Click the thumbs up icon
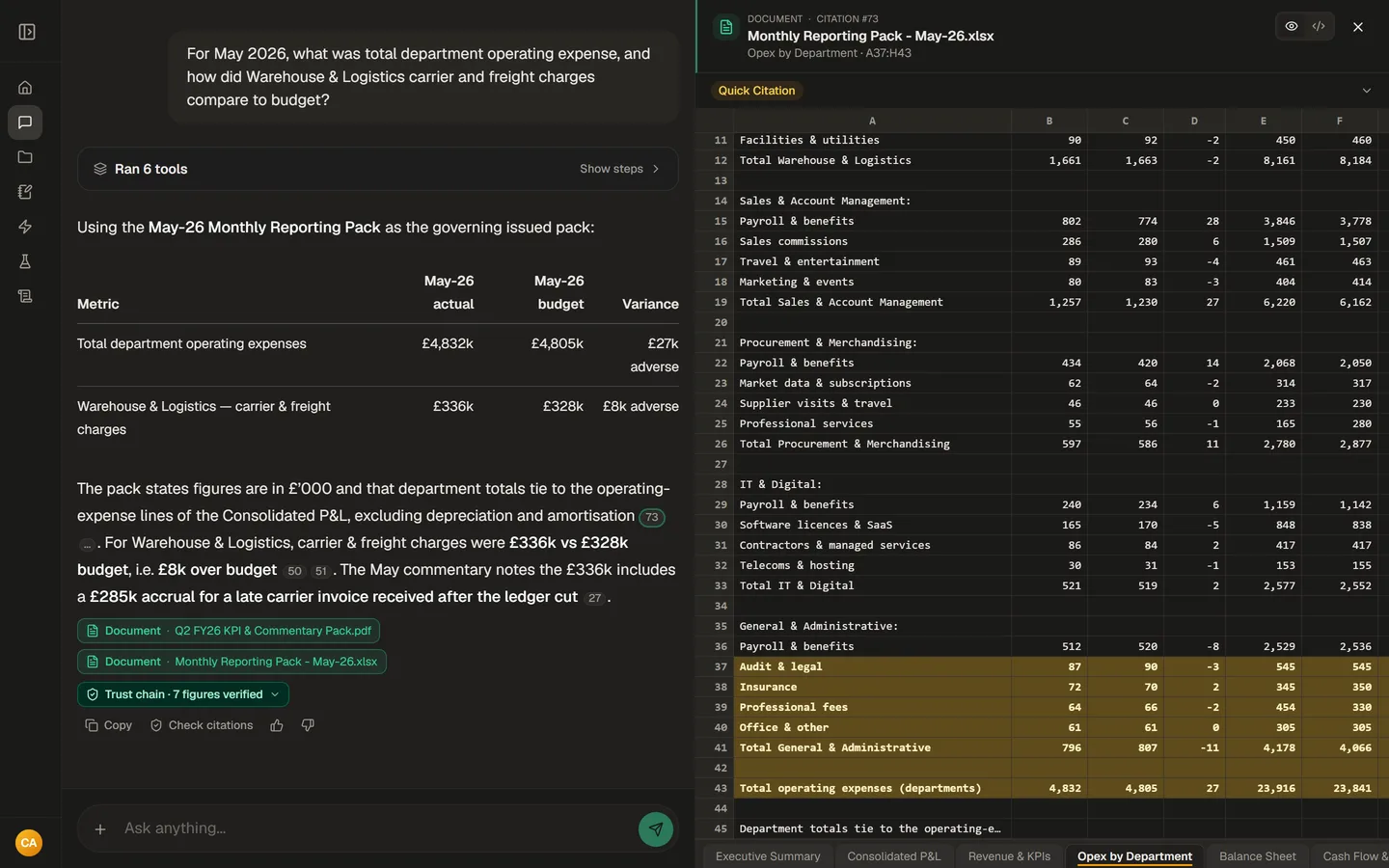The image size is (1389, 868). click(277, 725)
